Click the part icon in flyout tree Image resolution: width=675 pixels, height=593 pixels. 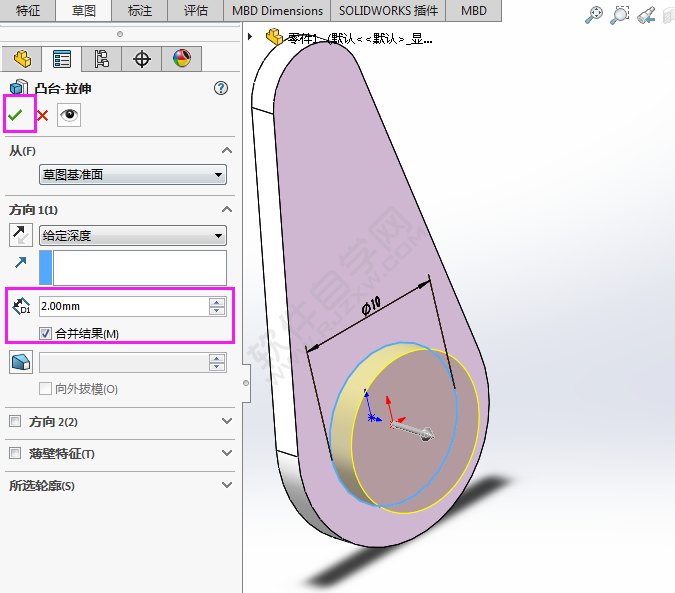[274, 37]
